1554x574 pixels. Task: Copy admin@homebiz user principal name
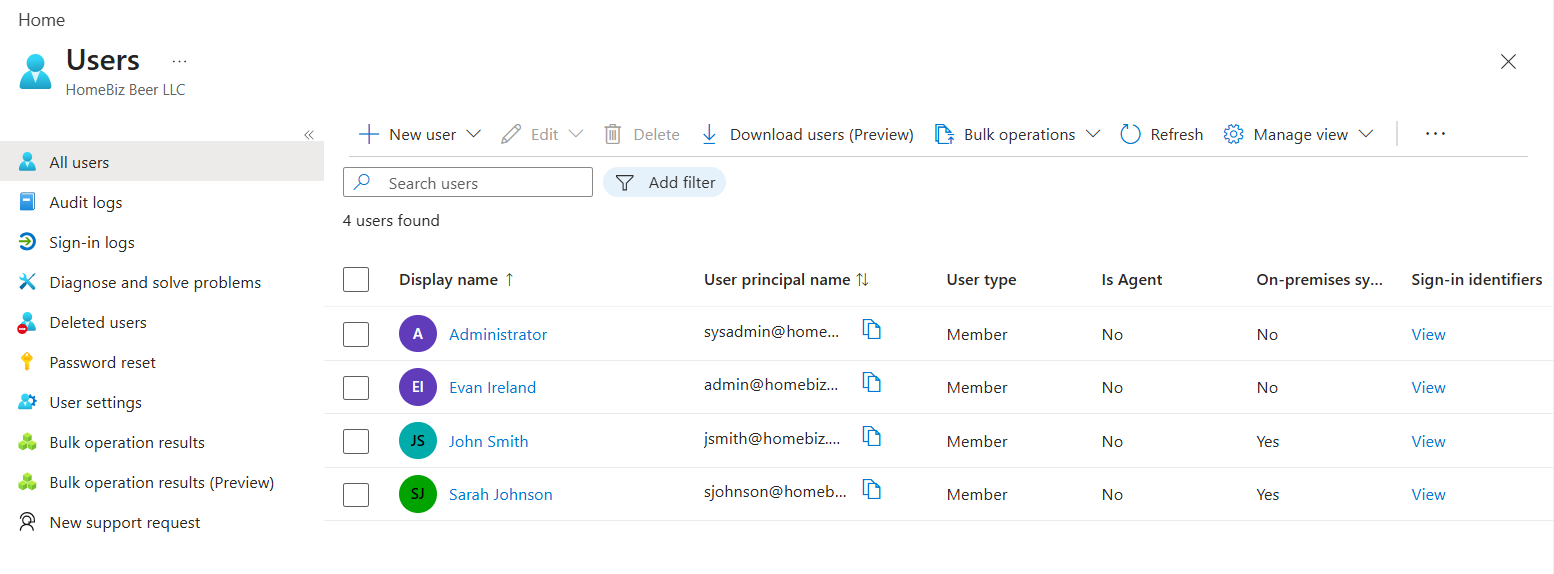coord(872,382)
